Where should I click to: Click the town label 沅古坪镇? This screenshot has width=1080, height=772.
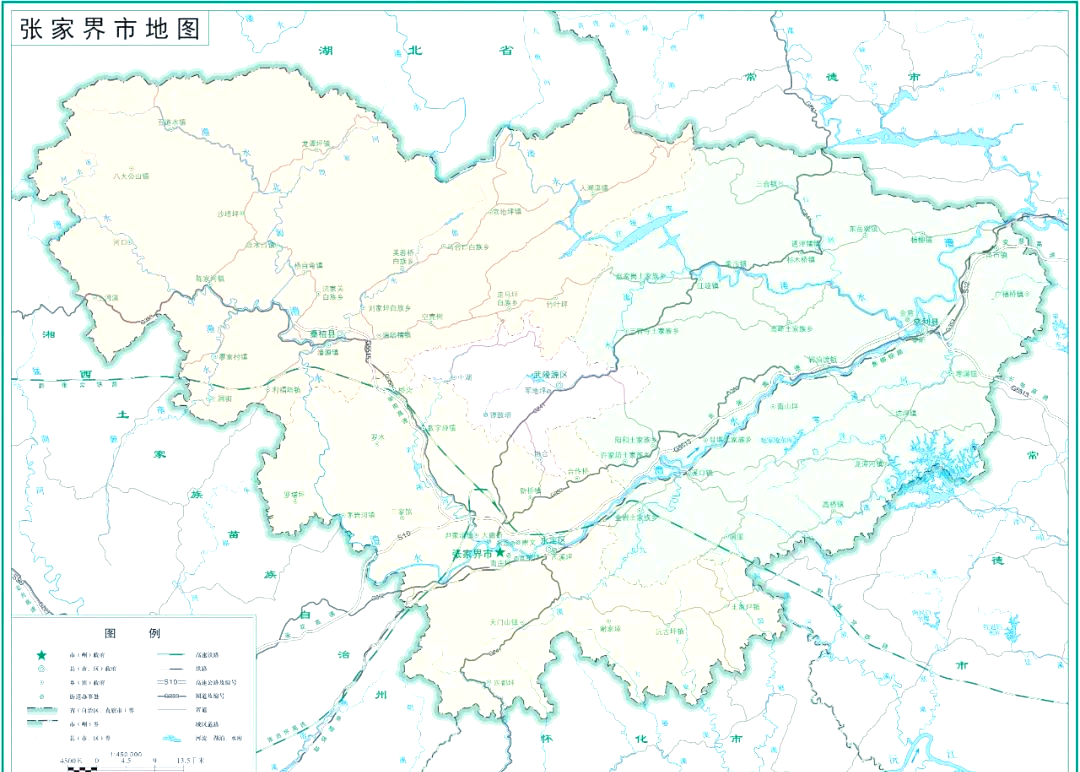click(669, 631)
